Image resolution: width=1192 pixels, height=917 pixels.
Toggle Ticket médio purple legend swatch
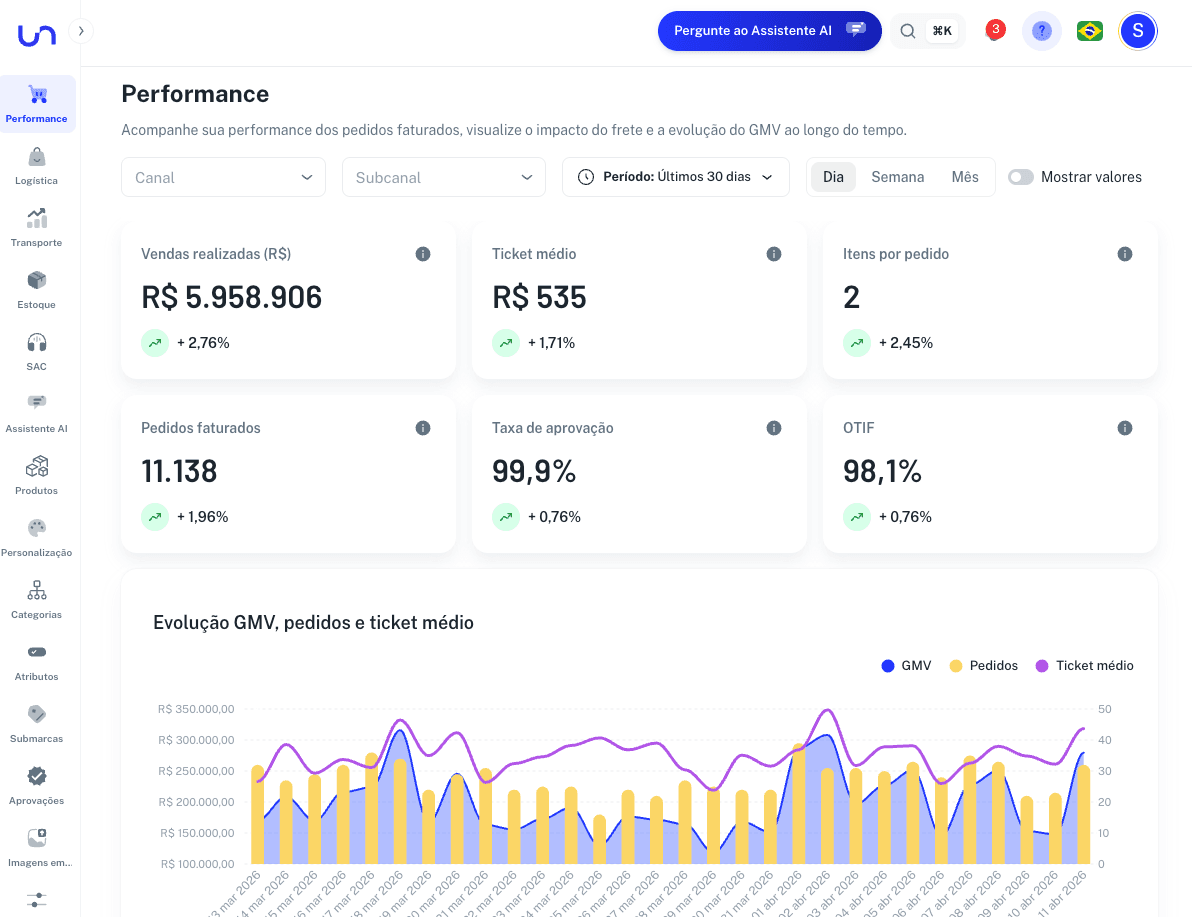coord(1042,665)
